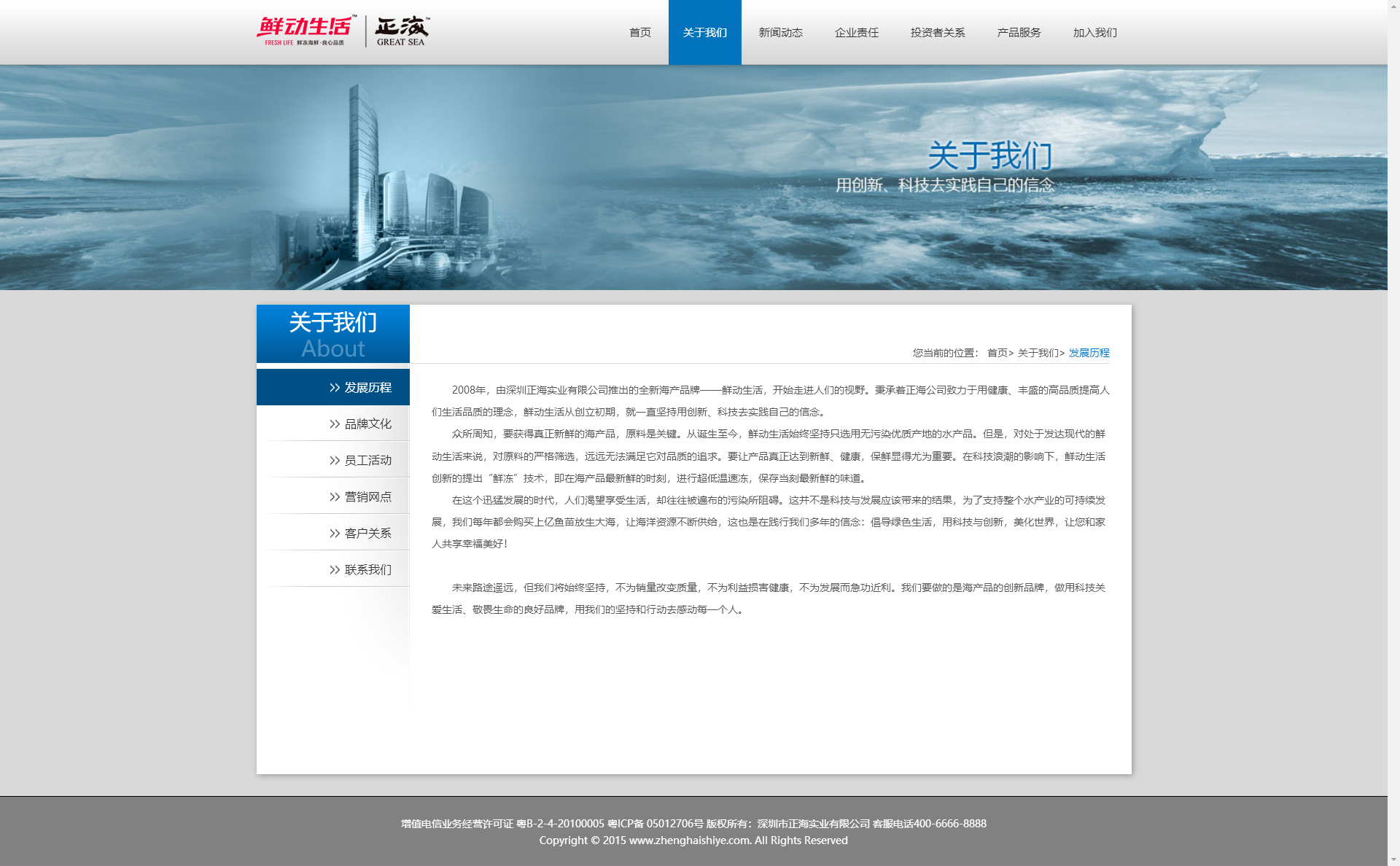Click double-chevron icon beside 员工活动

pos(335,461)
